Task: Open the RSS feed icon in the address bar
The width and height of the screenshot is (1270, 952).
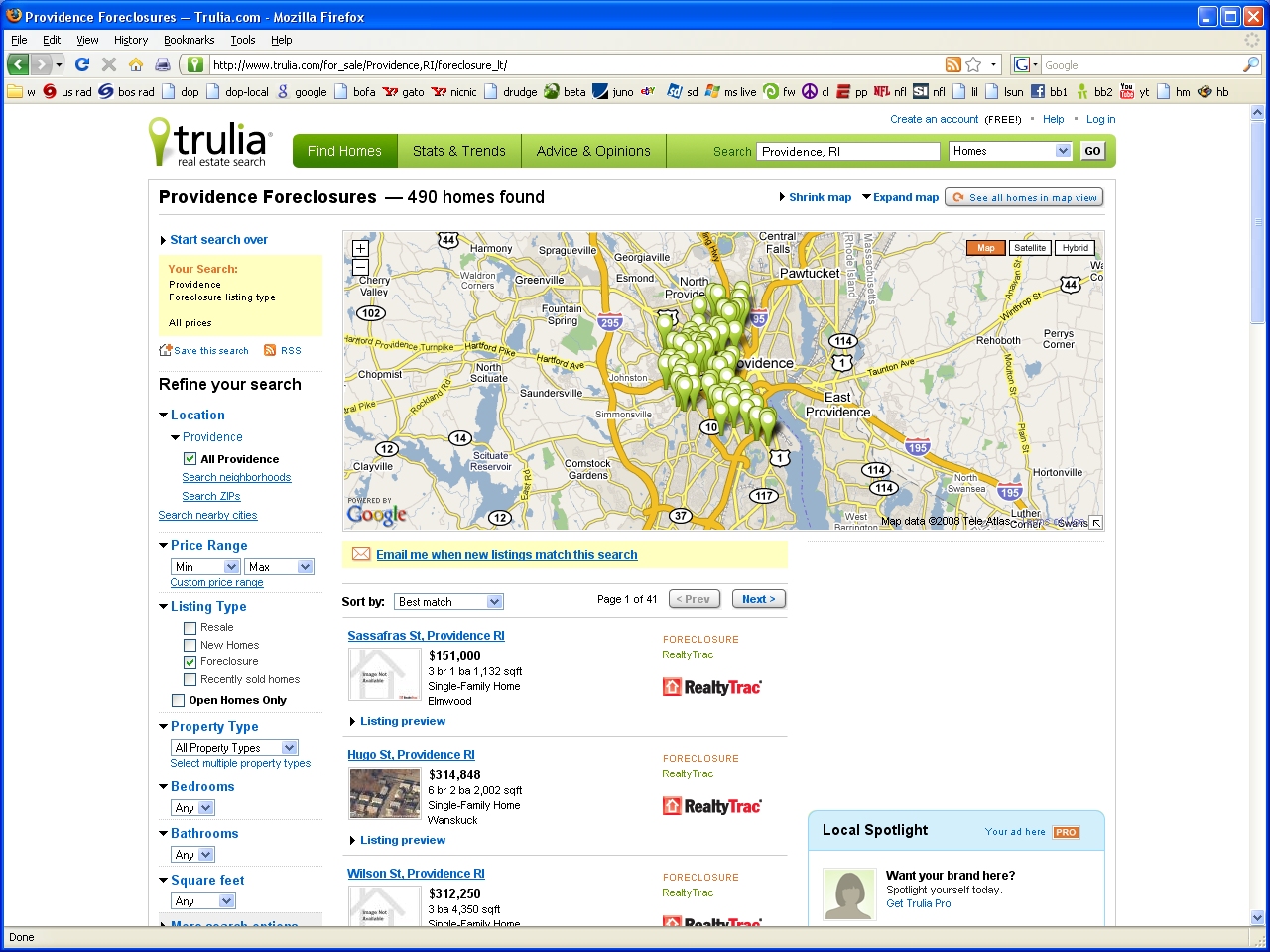Action: coord(952,64)
